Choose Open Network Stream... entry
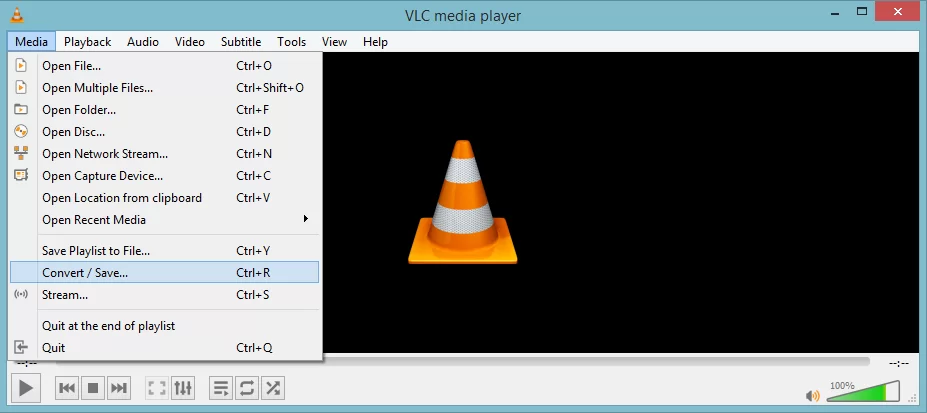Image resolution: width=927 pixels, height=413 pixels. 165,154
